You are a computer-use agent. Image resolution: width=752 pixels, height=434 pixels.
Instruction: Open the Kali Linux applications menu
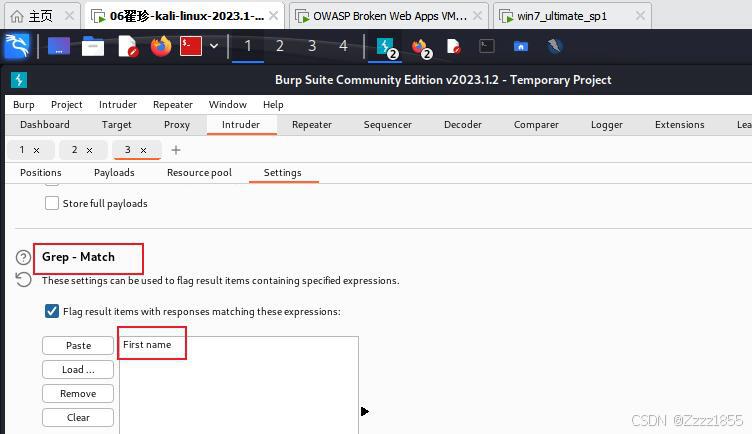17,46
